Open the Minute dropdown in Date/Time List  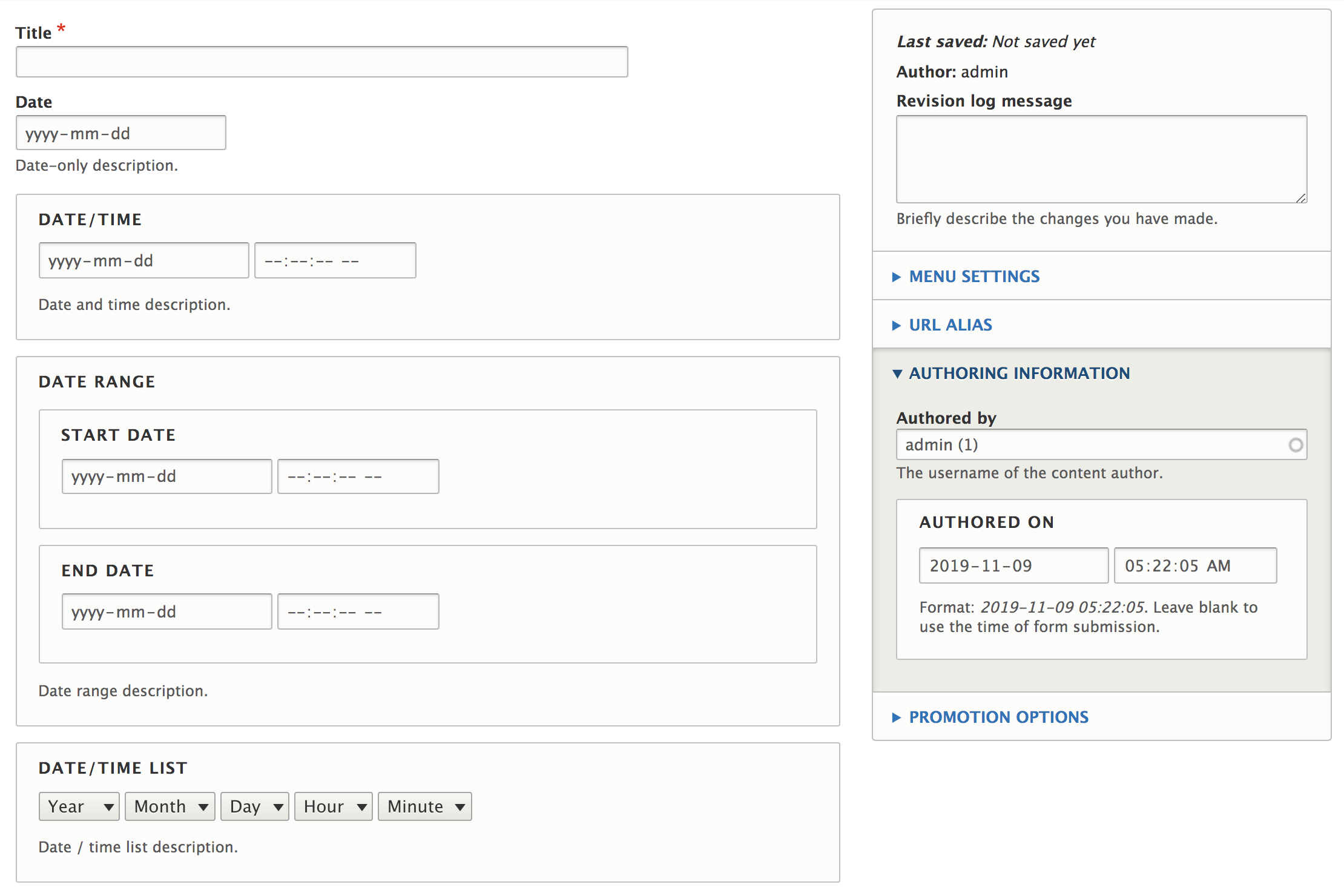[x=424, y=806]
